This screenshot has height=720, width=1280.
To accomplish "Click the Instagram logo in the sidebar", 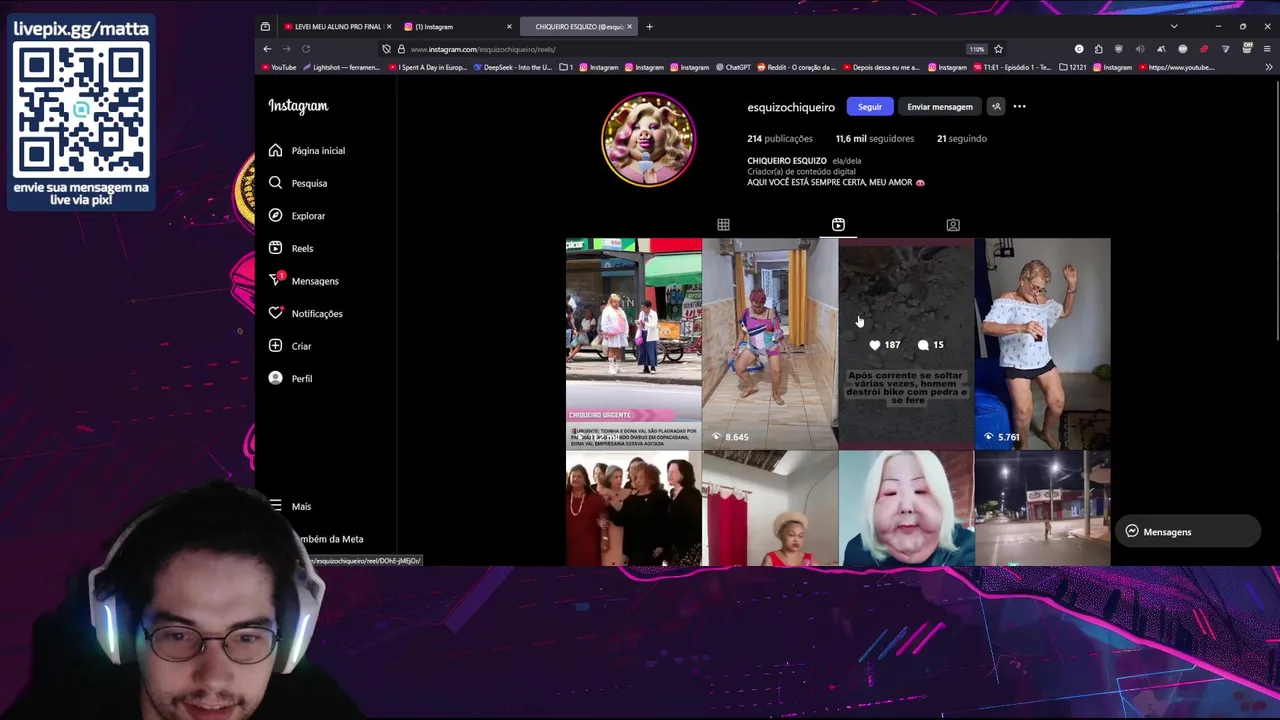I will (x=298, y=106).
